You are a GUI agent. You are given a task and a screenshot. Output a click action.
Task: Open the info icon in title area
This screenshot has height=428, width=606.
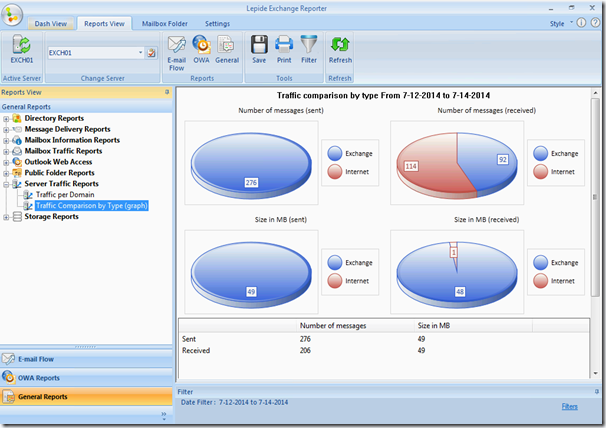pos(581,23)
